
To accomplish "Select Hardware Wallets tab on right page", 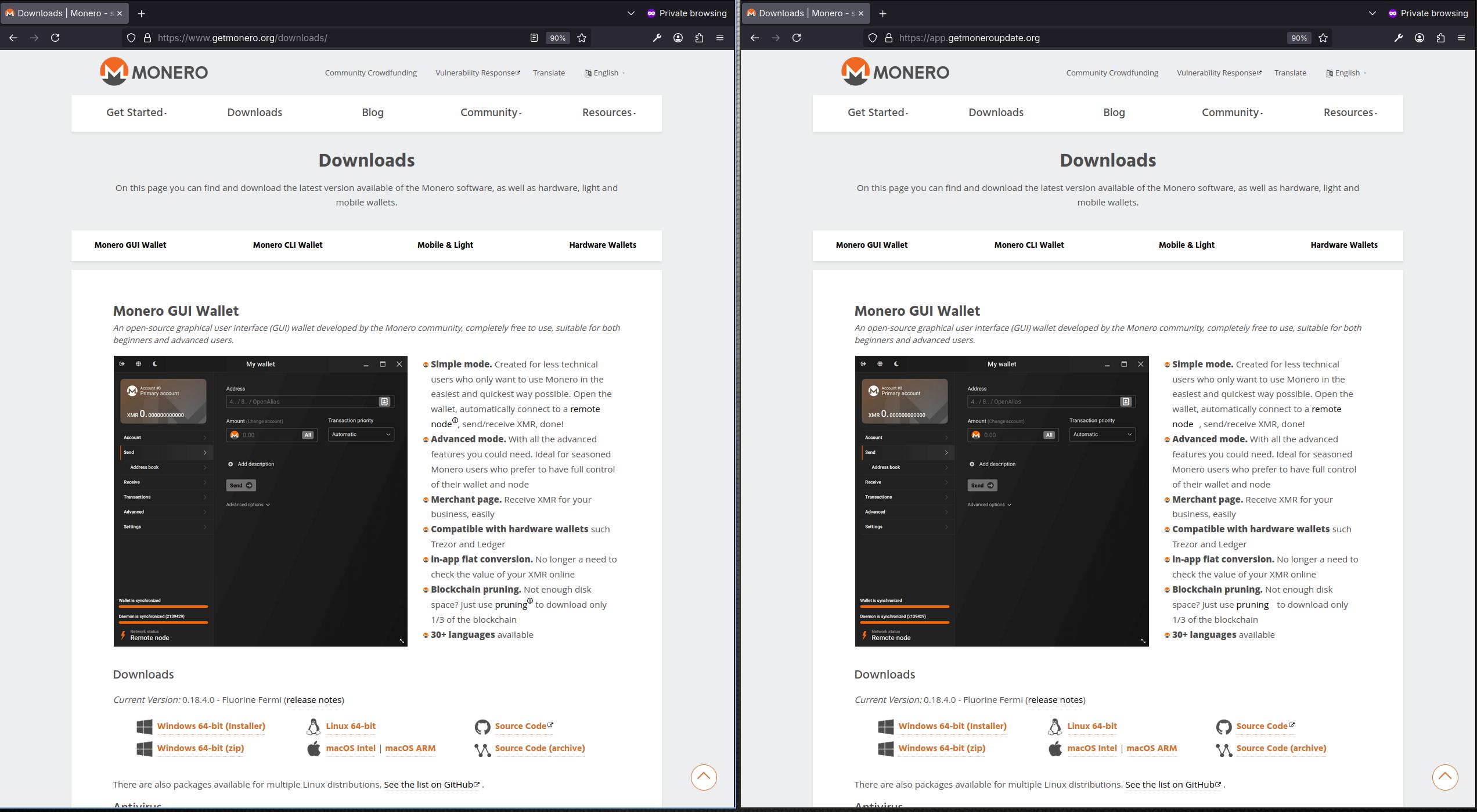I will coord(1344,245).
